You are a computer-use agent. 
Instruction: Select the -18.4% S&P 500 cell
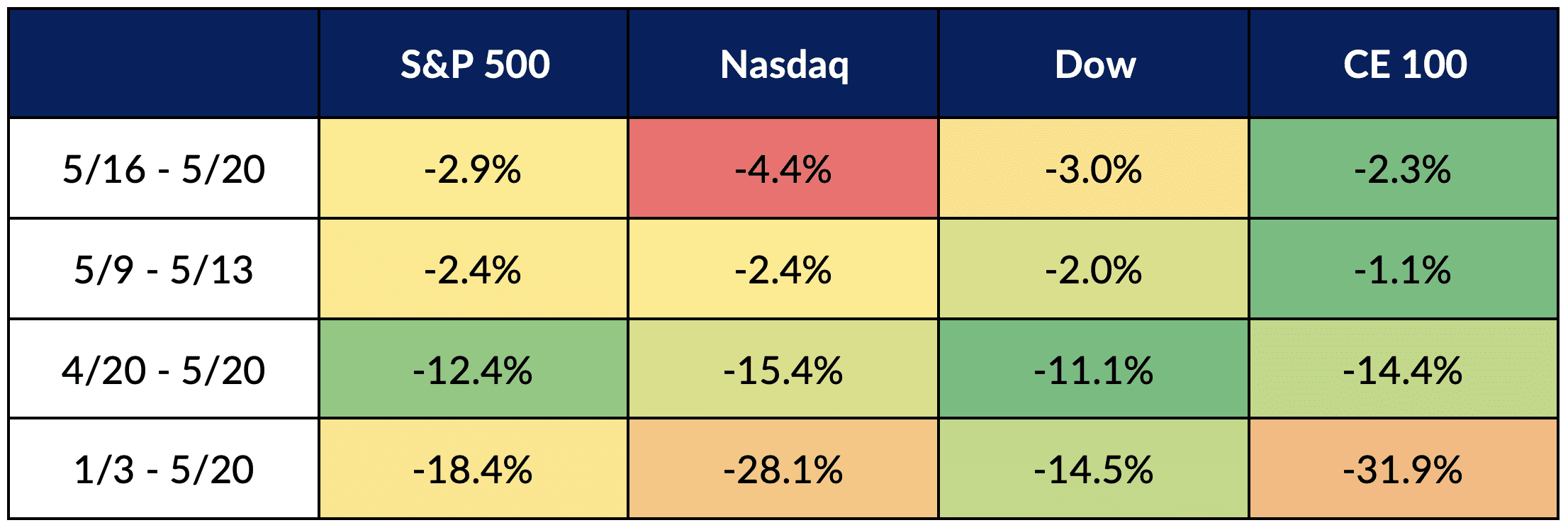tap(473, 470)
